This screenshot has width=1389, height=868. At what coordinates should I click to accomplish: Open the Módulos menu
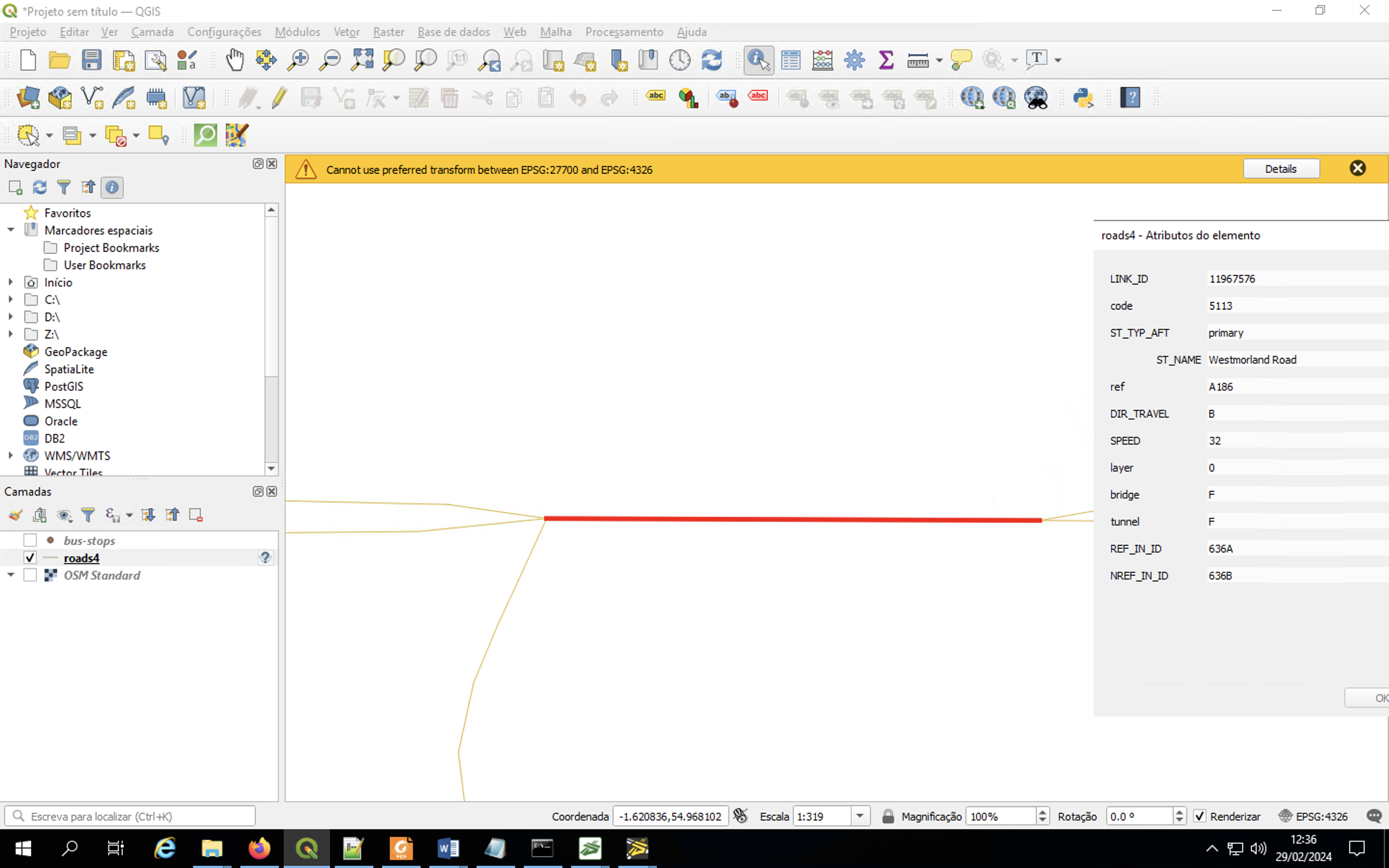(x=297, y=32)
